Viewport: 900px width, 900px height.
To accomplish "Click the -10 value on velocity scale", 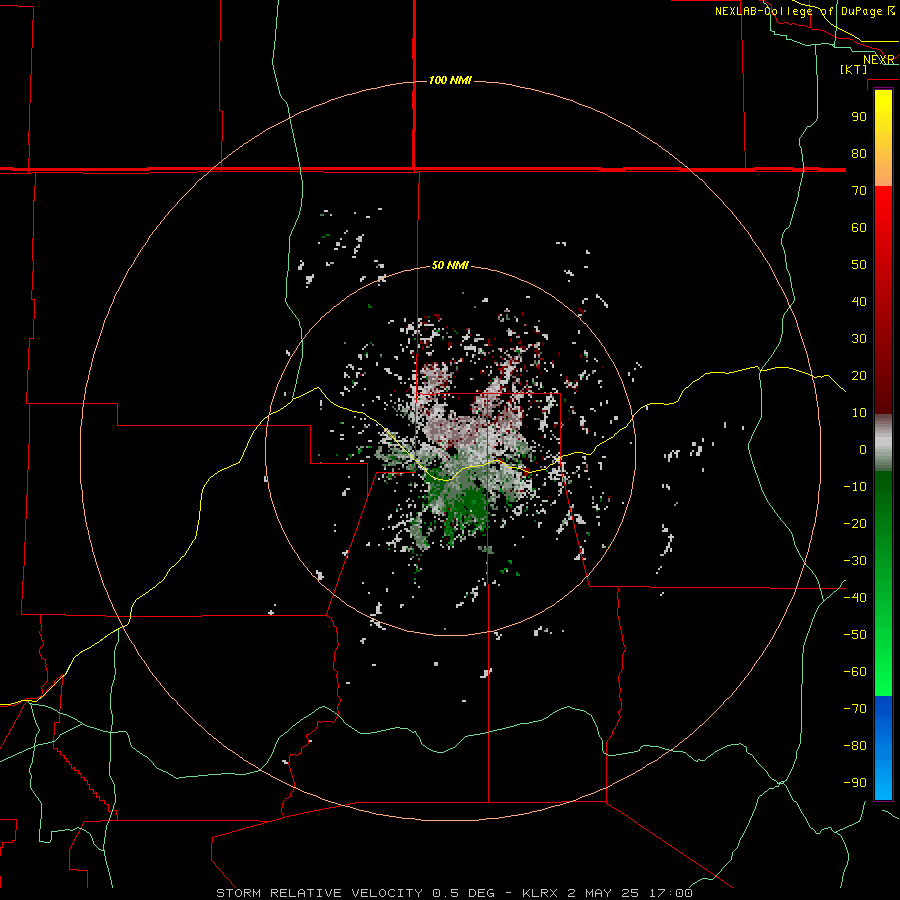I will tap(855, 487).
